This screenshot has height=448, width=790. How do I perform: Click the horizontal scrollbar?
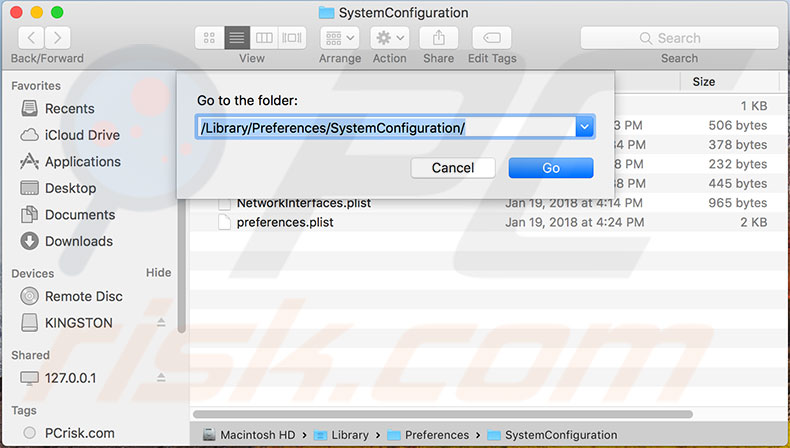coord(442,414)
